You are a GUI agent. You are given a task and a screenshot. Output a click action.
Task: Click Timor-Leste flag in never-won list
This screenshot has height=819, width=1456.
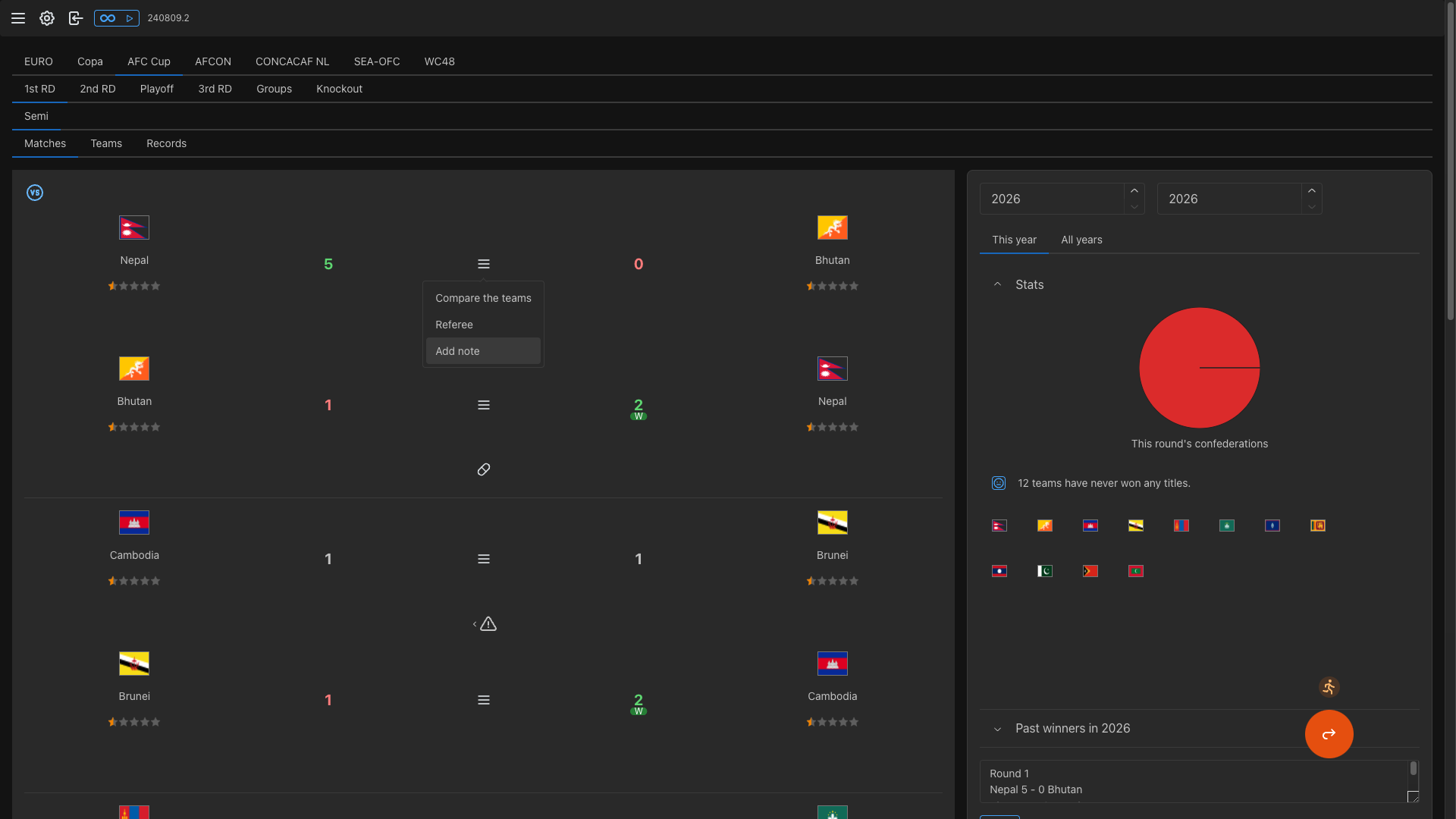pyautogui.click(x=1090, y=571)
